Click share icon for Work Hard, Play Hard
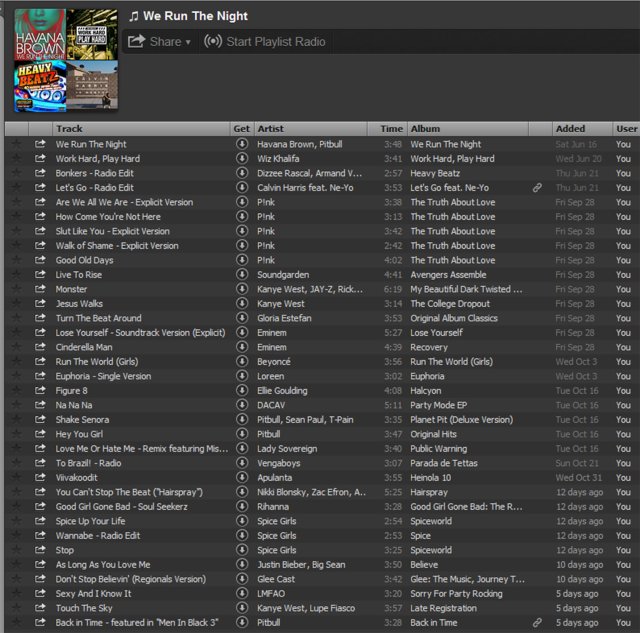Viewport: 640px width, 633px height. pyautogui.click(x=40, y=159)
